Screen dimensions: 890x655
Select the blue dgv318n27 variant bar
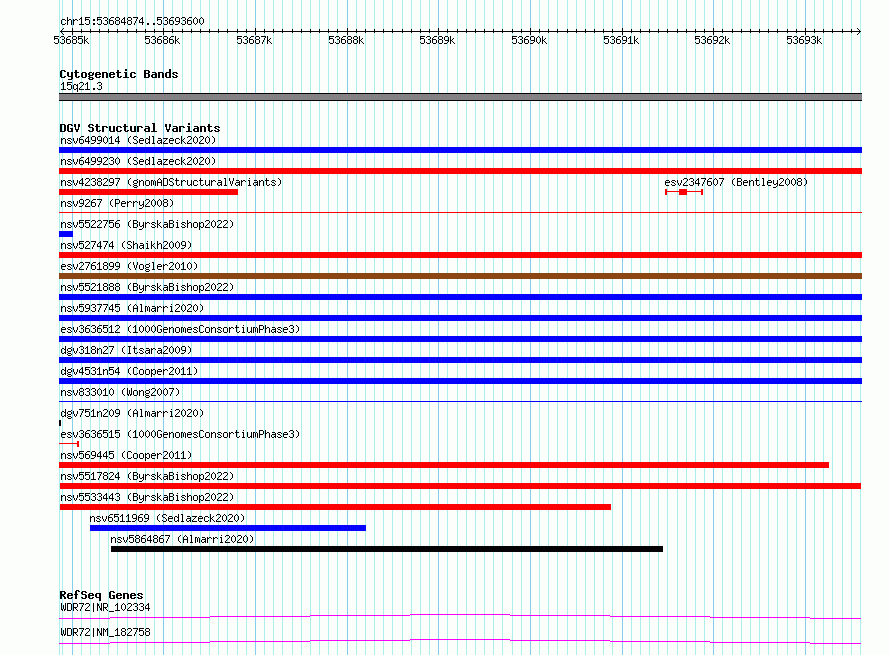click(460, 360)
